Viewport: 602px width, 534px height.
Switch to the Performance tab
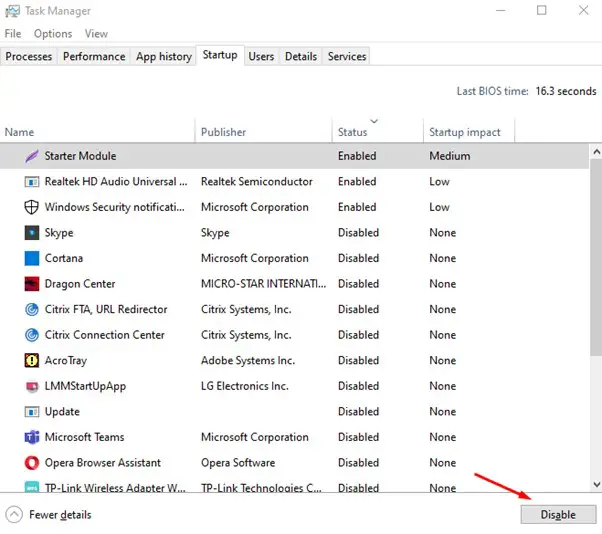(94, 56)
